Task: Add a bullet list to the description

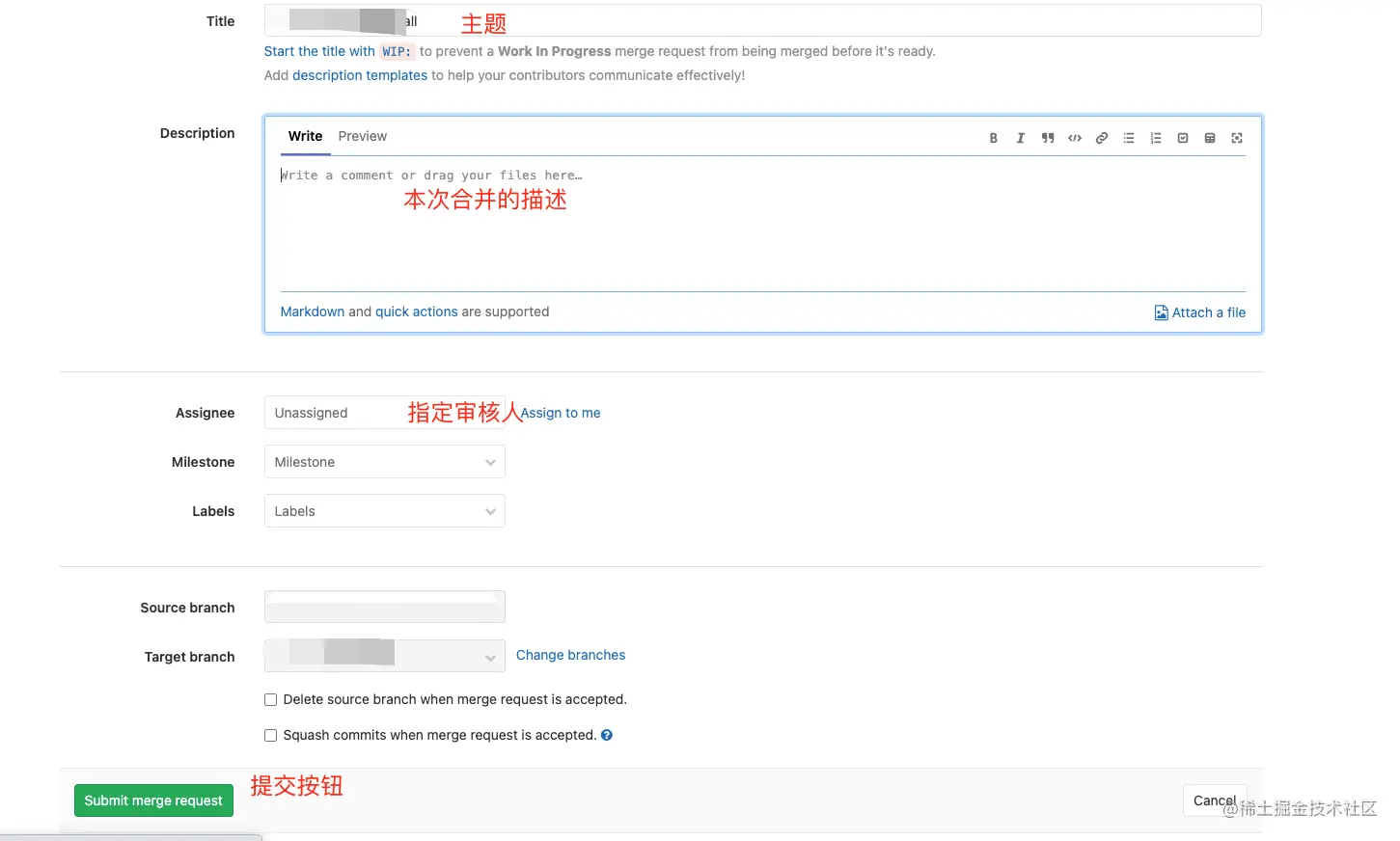Action: [x=1129, y=138]
